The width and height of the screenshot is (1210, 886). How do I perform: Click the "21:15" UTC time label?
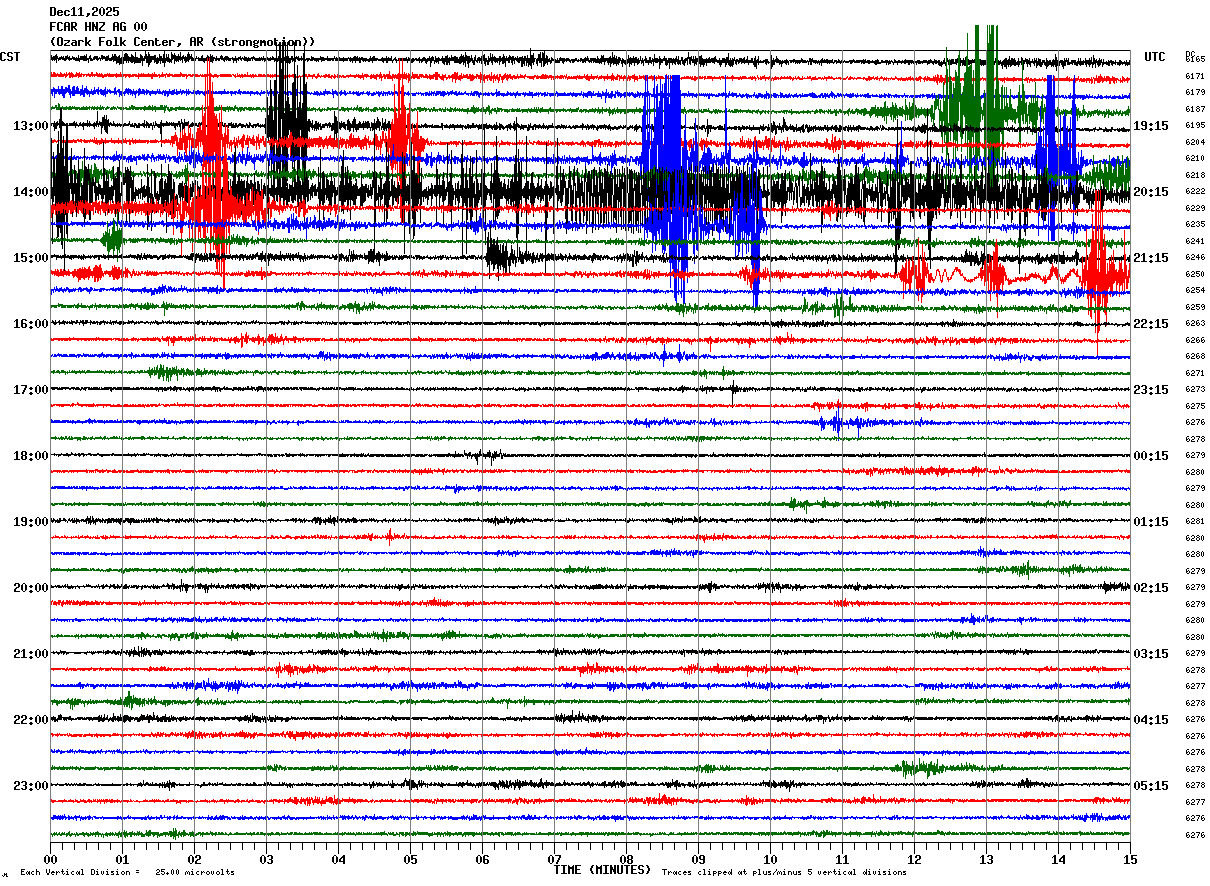pyautogui.click(x=1151, y=258)
